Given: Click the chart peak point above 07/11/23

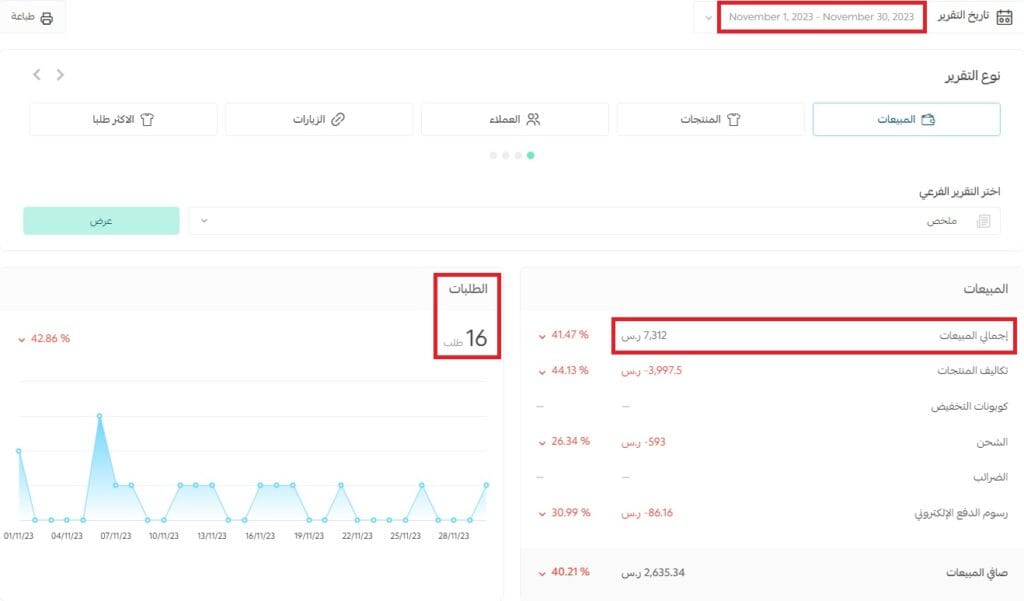Looking at the screenshot, I should [99, 416].
